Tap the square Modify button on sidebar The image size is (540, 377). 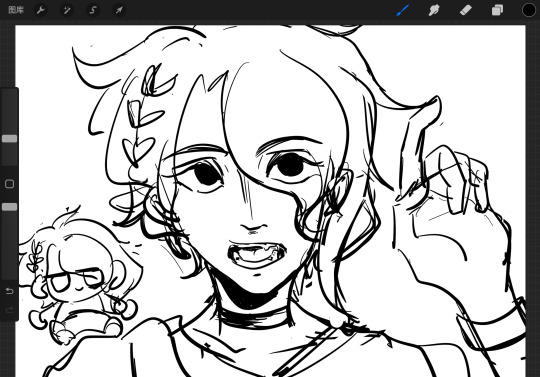pyautogui.click(x=10, y=184)
